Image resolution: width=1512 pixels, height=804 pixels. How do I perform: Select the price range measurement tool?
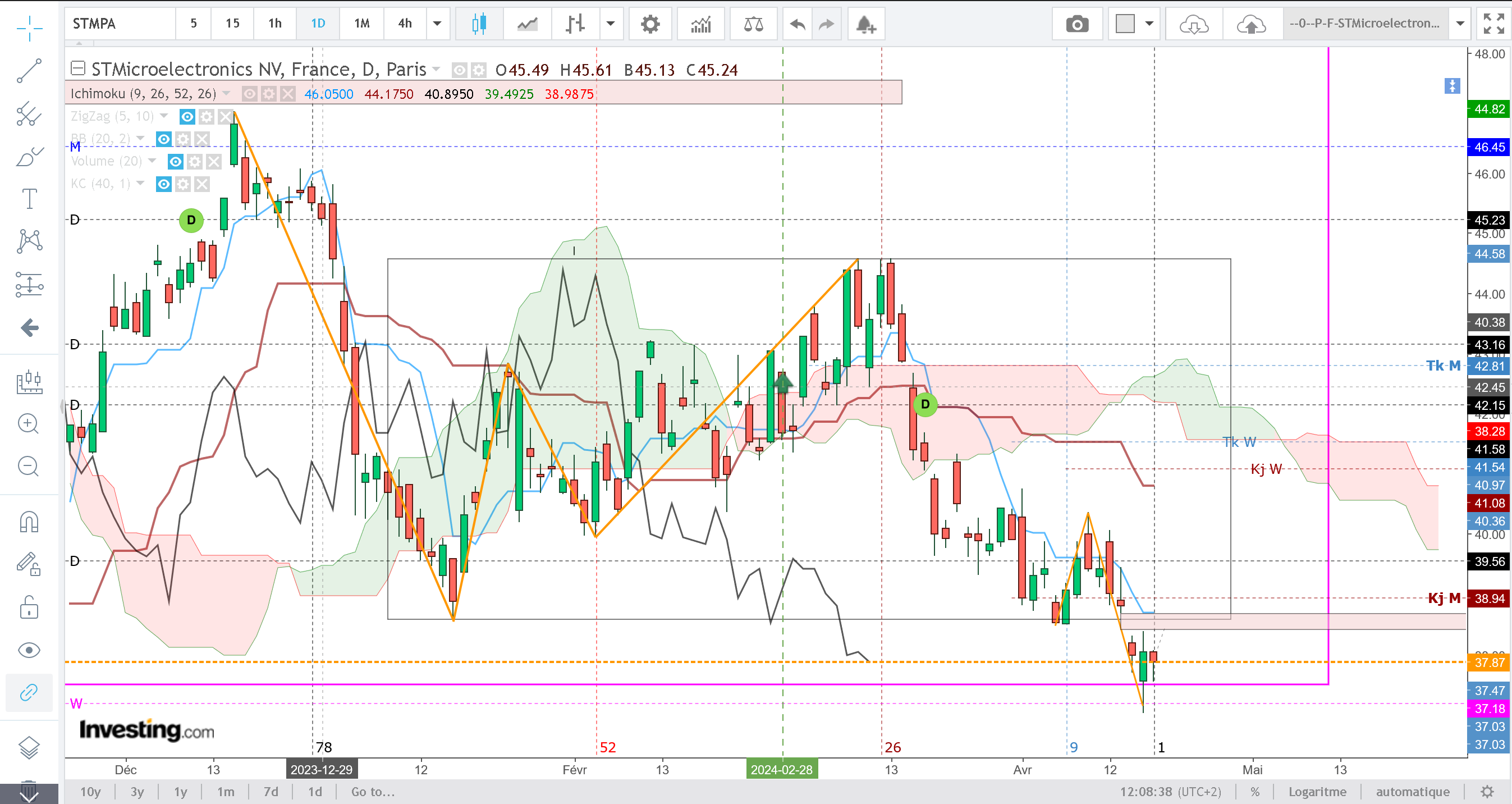[x=29, y=284]
